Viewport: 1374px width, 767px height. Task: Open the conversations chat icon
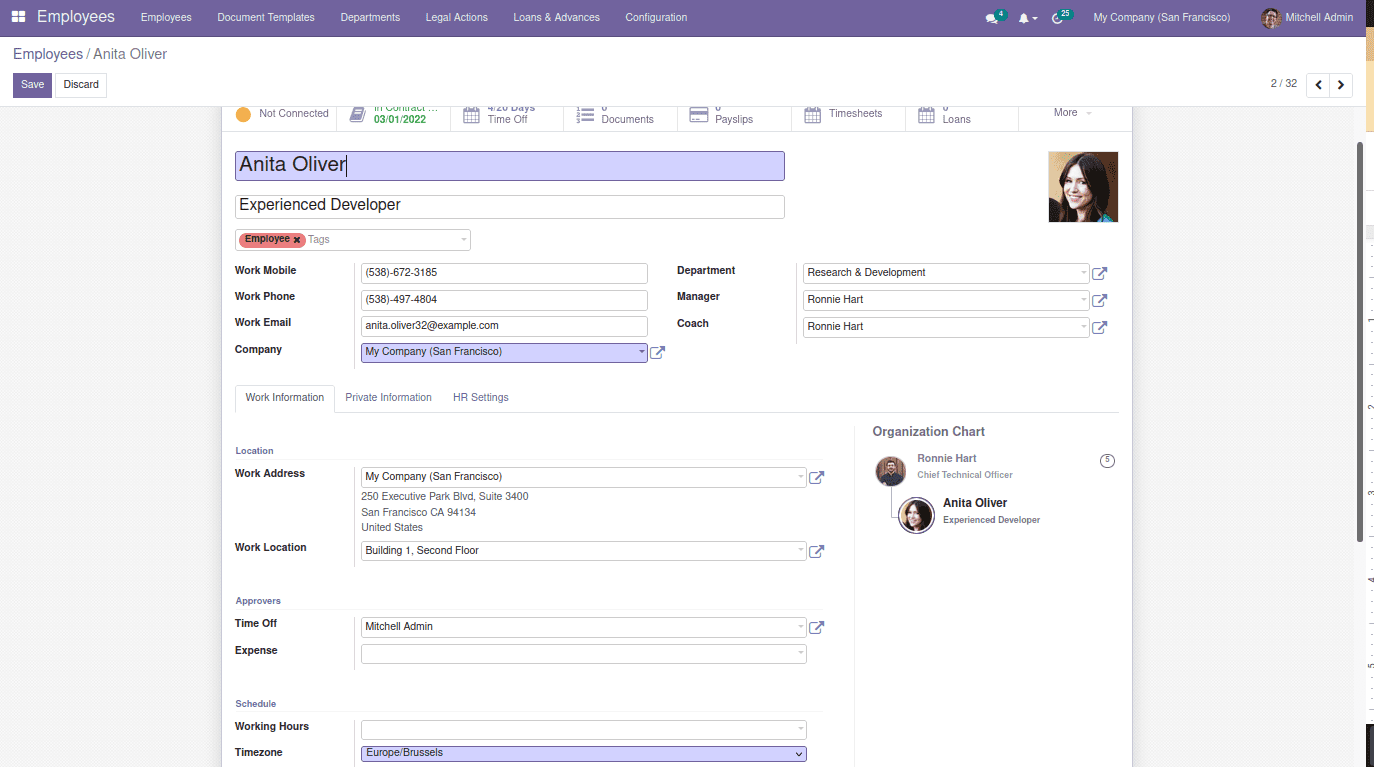point(992,18)
